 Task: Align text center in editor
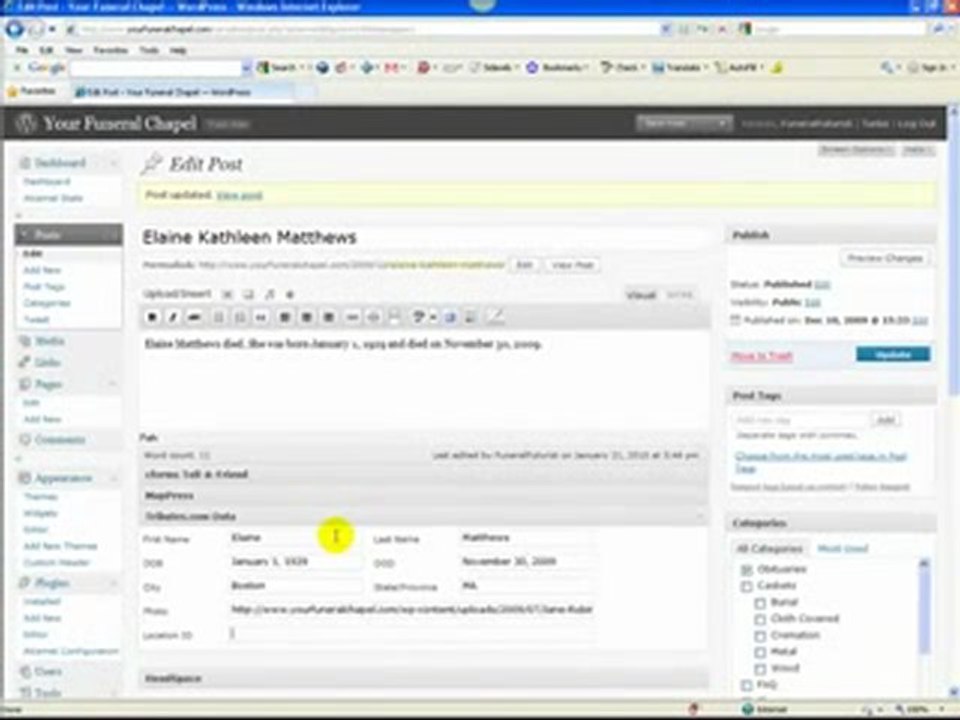(307, 317)
